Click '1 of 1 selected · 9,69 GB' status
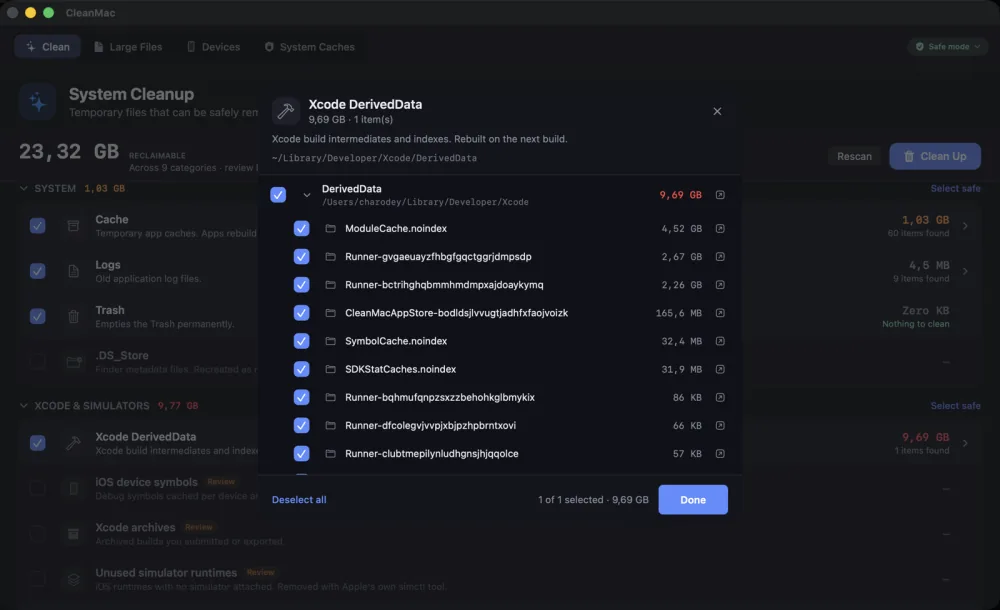The image size is (1000, 610). point(593,500)
